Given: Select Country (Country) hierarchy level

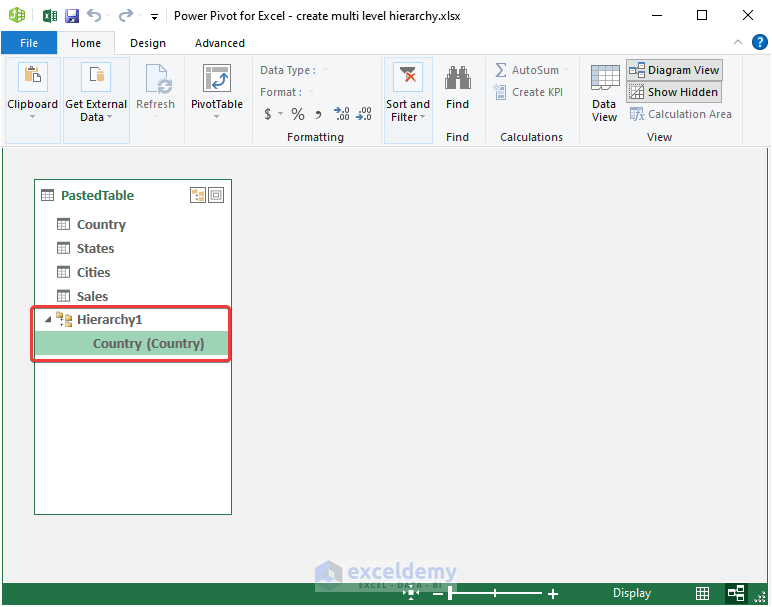Looking at the screenshot, I should coord(132,344).
